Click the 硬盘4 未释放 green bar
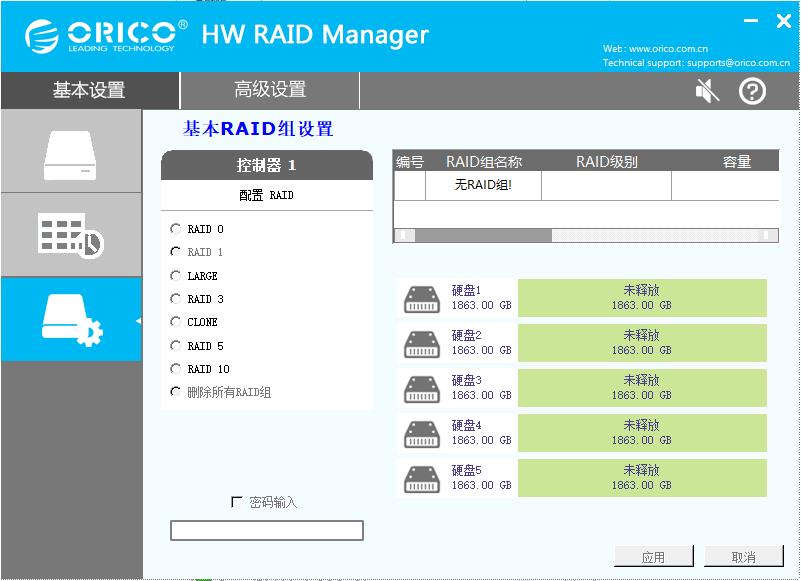Viewport: 801px width, 581px height. pyautogui.click(x=642, y=433)
